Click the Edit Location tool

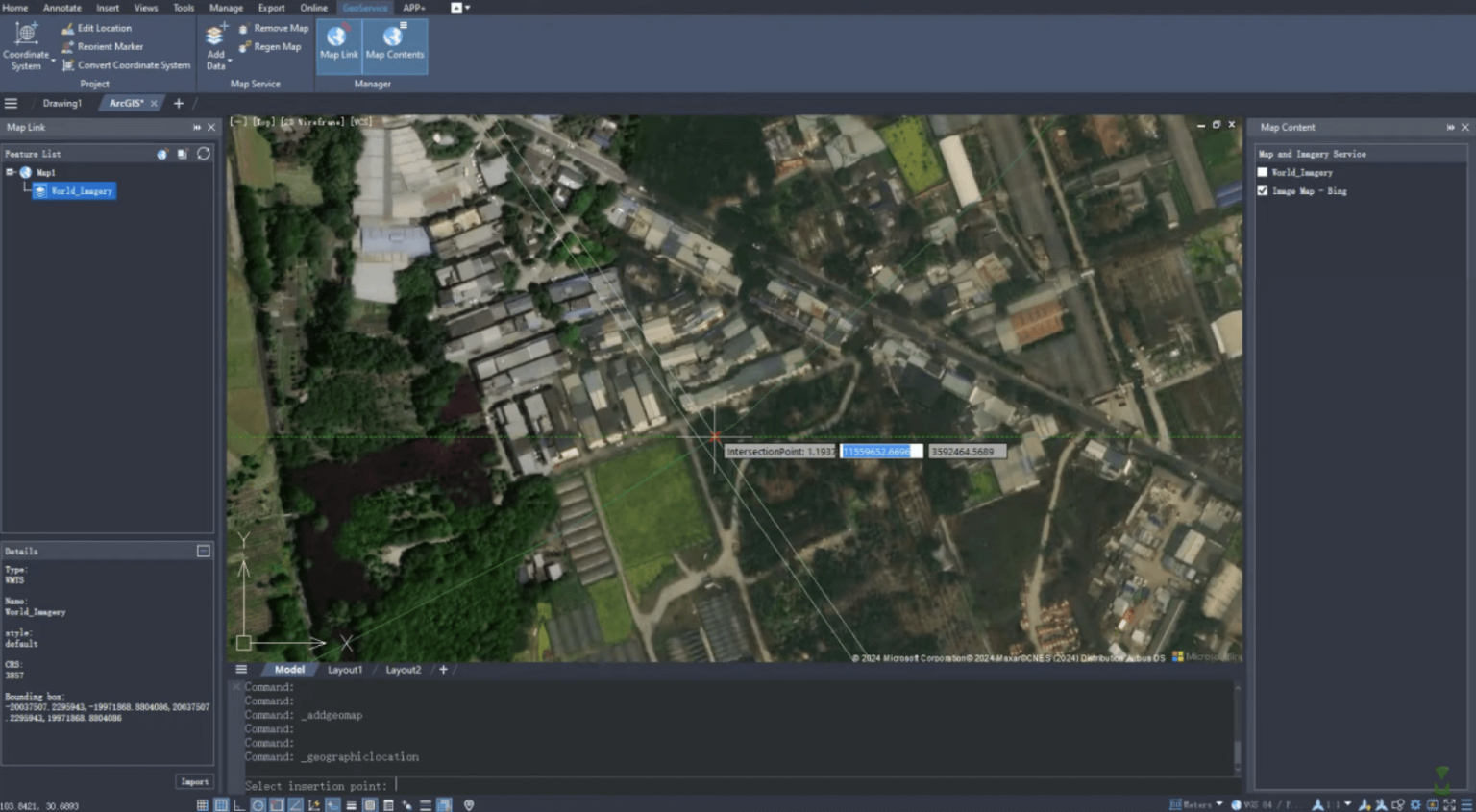pos(103,28)
